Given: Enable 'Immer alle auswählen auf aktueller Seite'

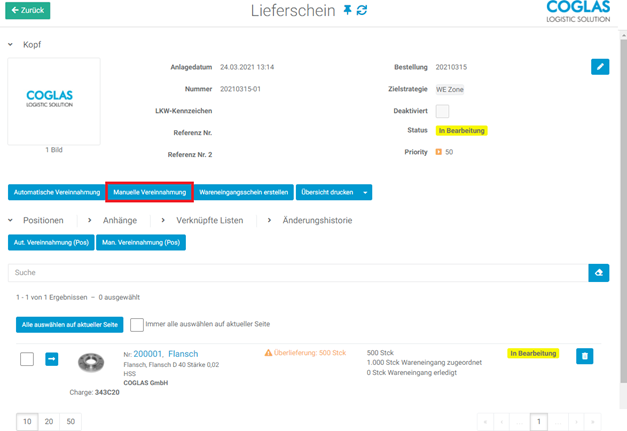Looking at the screenshot, I should pyautogui.click(x=137, y=325).
